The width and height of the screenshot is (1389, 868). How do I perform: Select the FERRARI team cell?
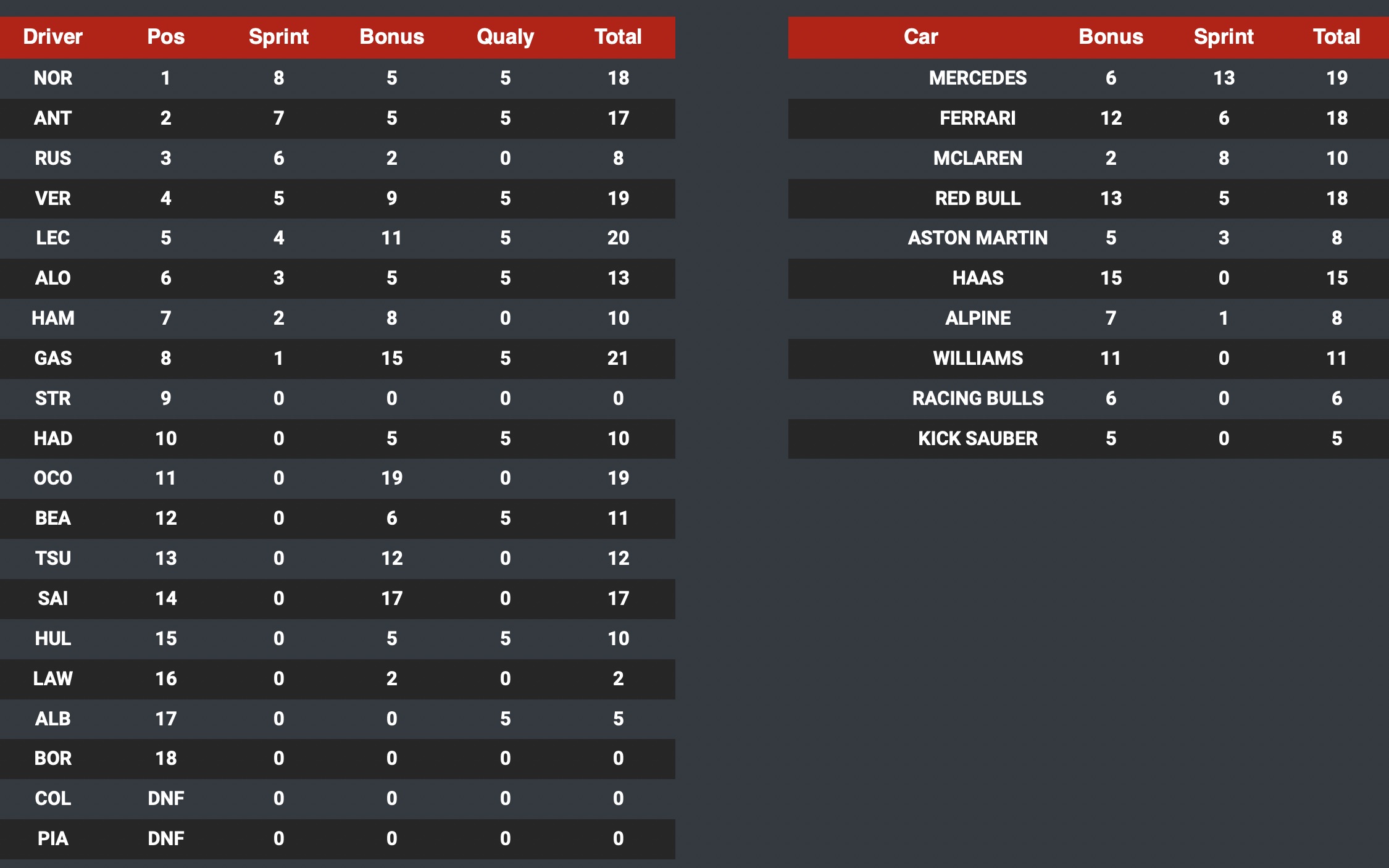(x=977, y=118)
